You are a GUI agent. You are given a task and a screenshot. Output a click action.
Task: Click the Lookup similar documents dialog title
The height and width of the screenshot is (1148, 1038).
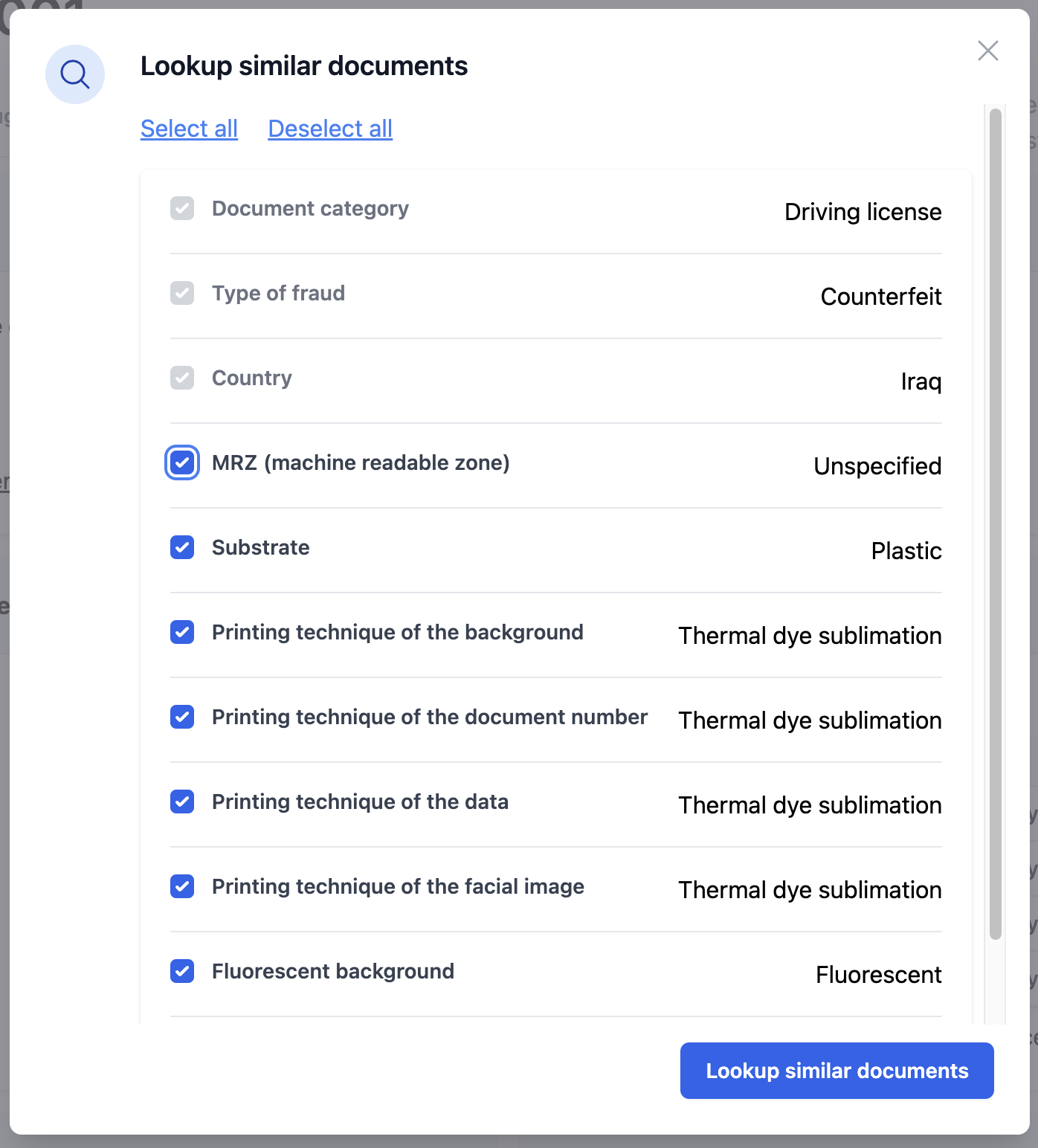[x=304, y=66]
